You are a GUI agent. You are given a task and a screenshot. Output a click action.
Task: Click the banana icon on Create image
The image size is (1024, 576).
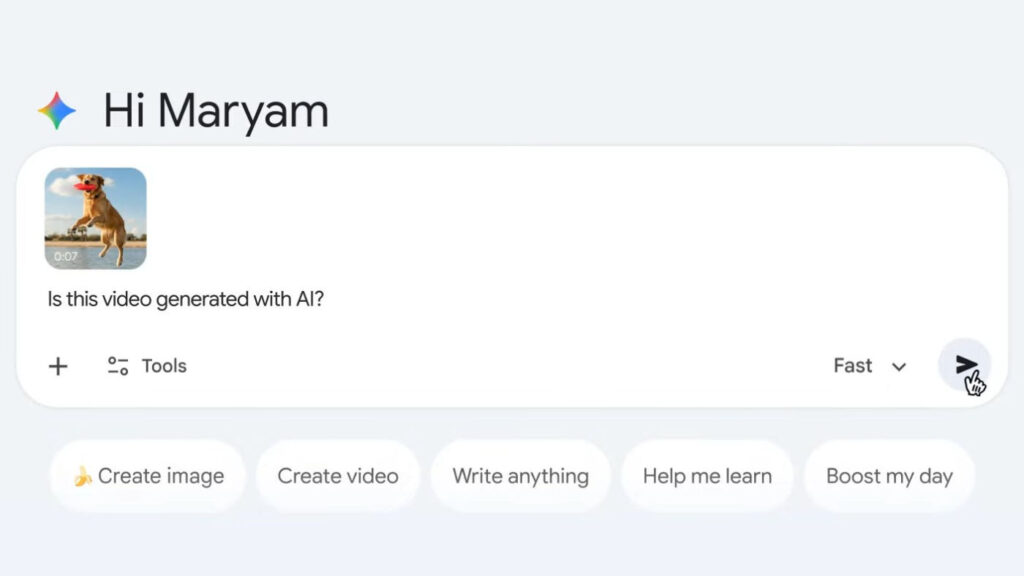point(83,477)
